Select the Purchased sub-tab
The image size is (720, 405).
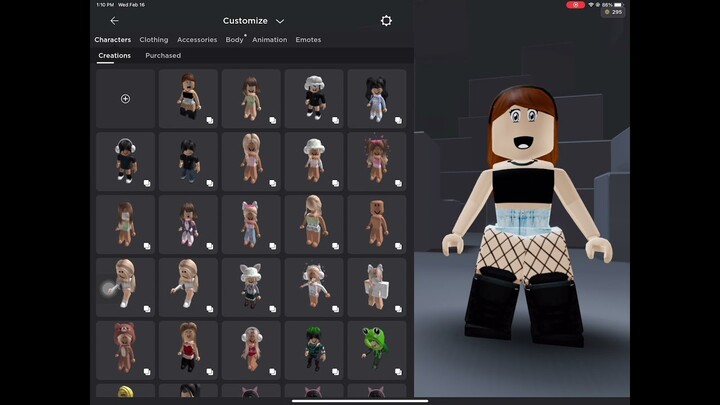163,56
